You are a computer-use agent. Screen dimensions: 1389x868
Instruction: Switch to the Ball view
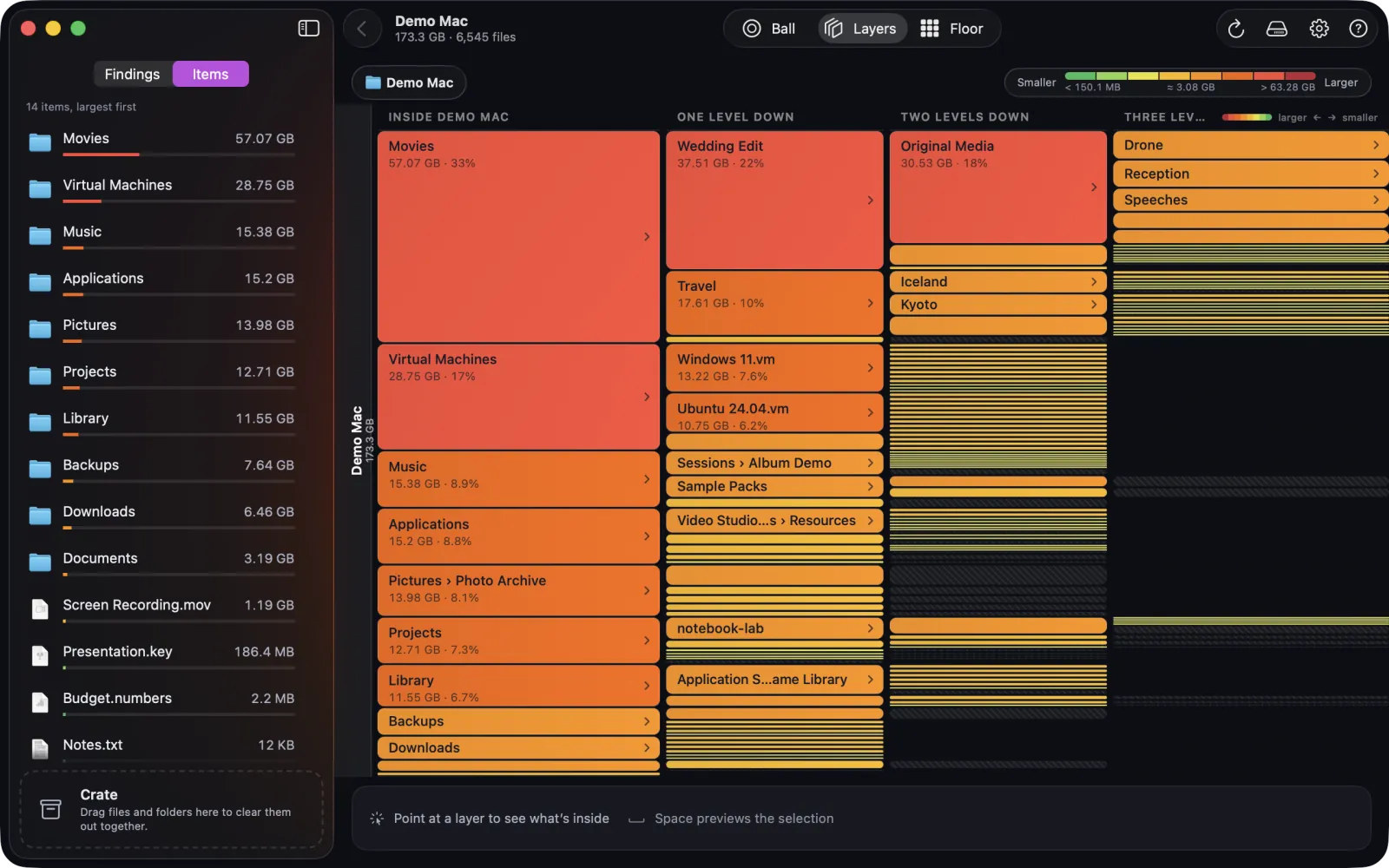click(769, 29)
